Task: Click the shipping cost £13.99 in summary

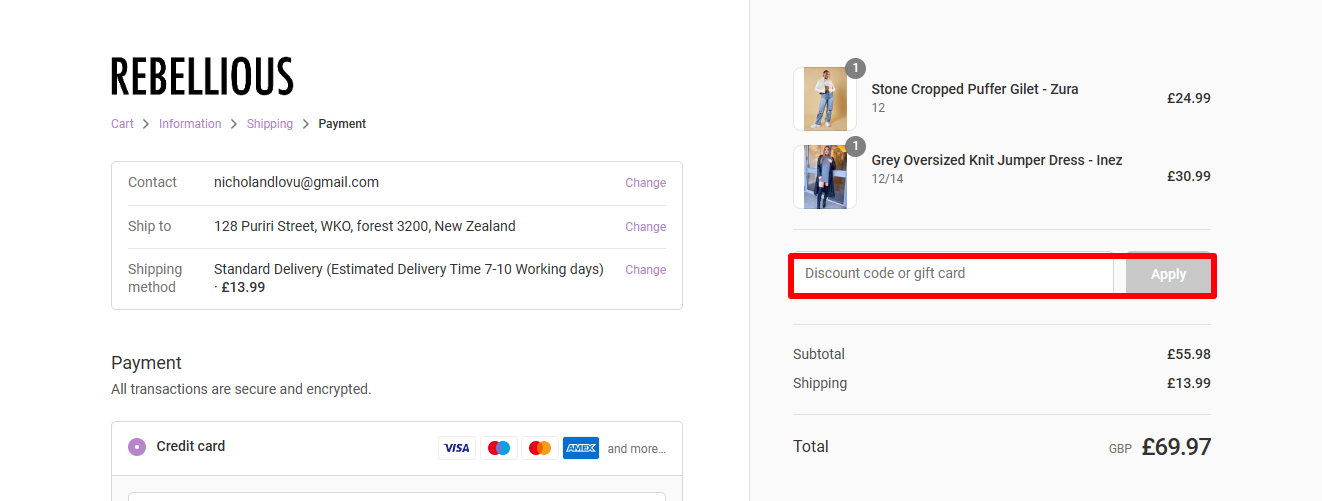Action: 1189,383
